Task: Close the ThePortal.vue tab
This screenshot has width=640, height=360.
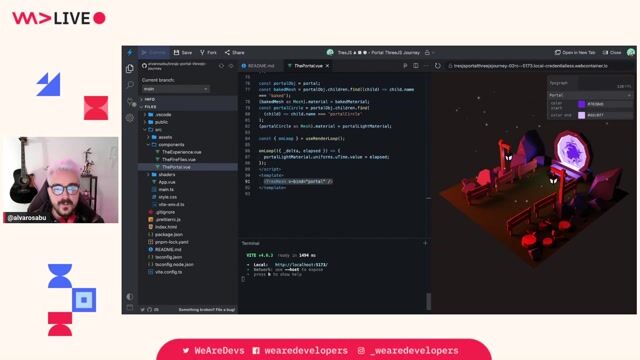Action: [327, 66]
